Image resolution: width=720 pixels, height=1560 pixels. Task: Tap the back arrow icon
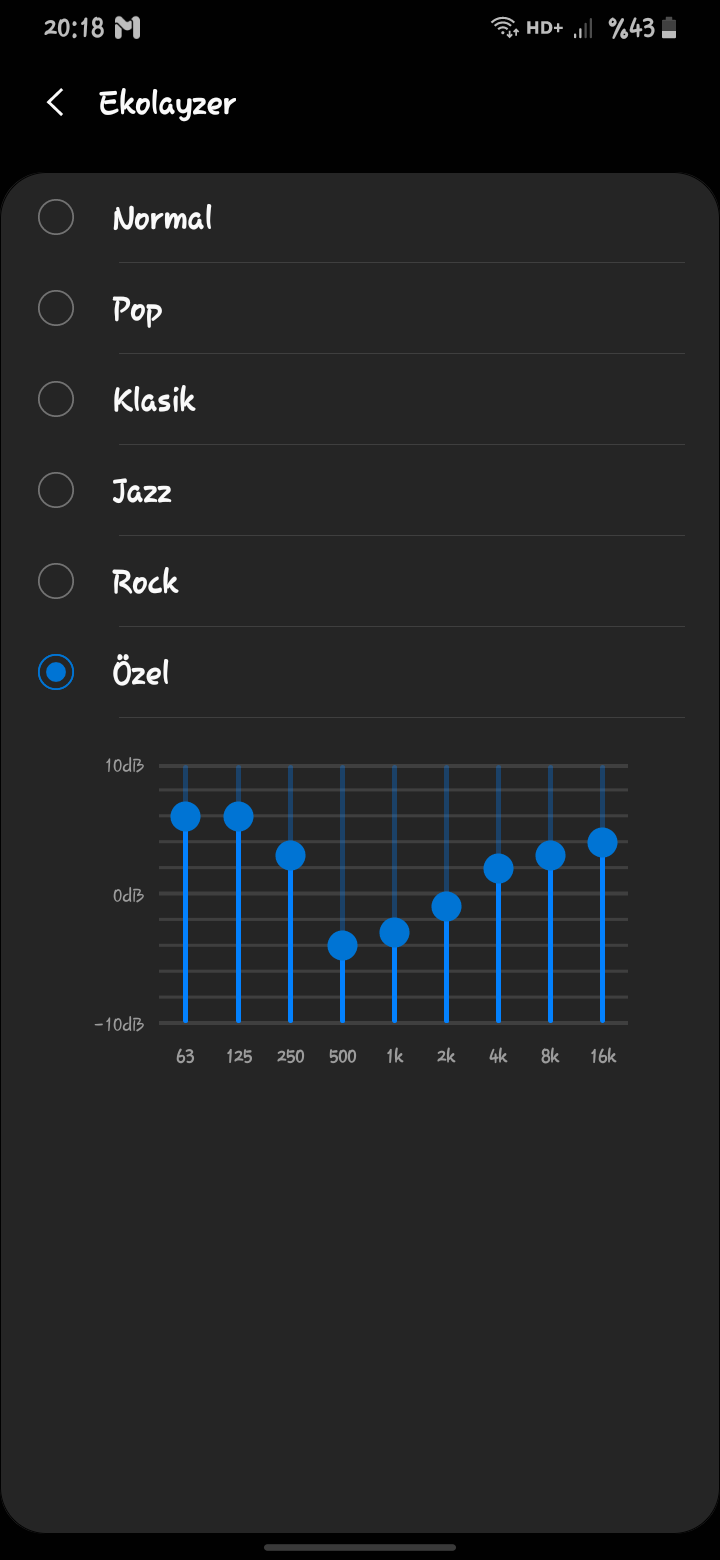pos(55,103)
